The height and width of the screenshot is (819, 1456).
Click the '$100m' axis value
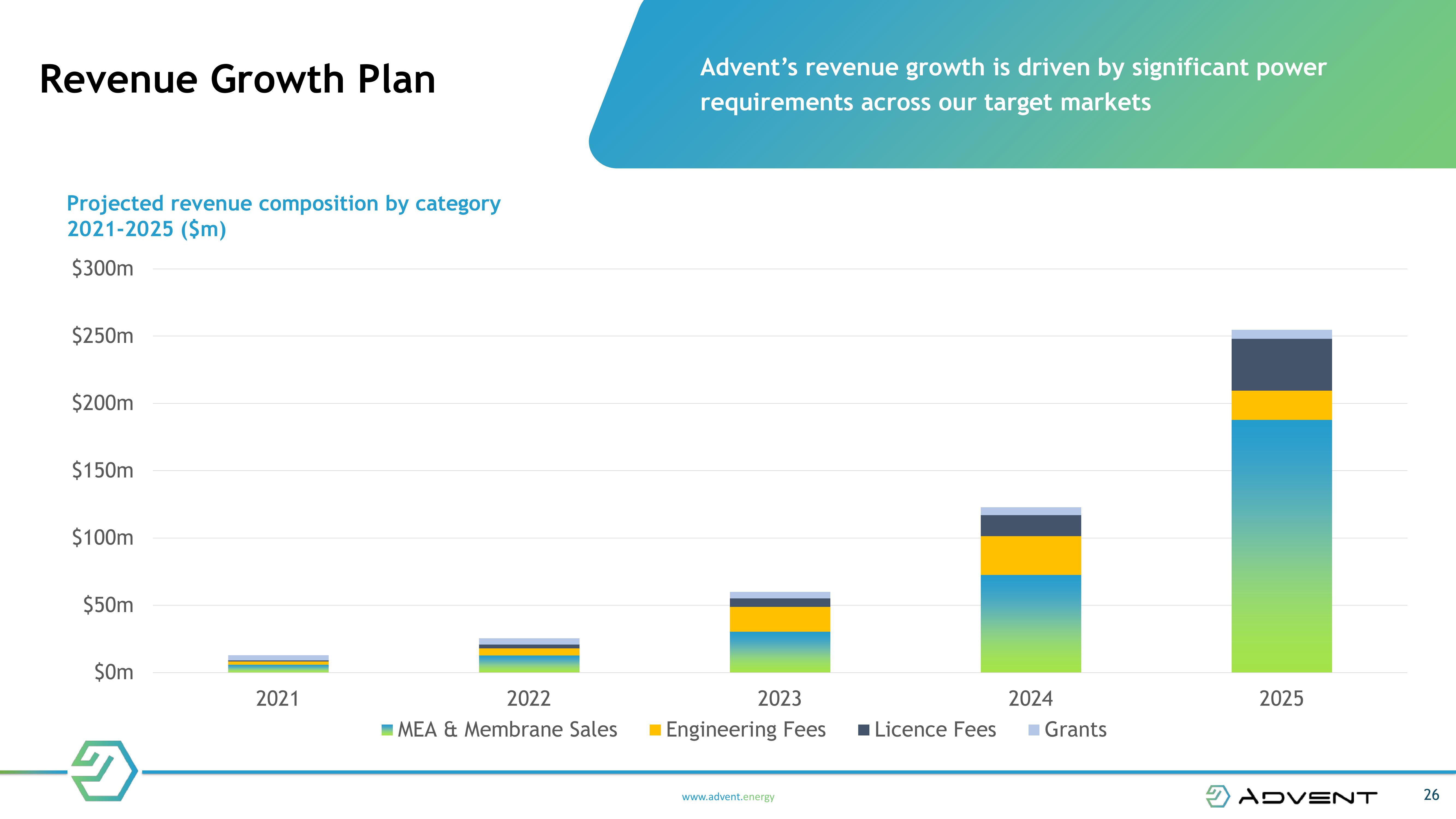pos(102,538)
